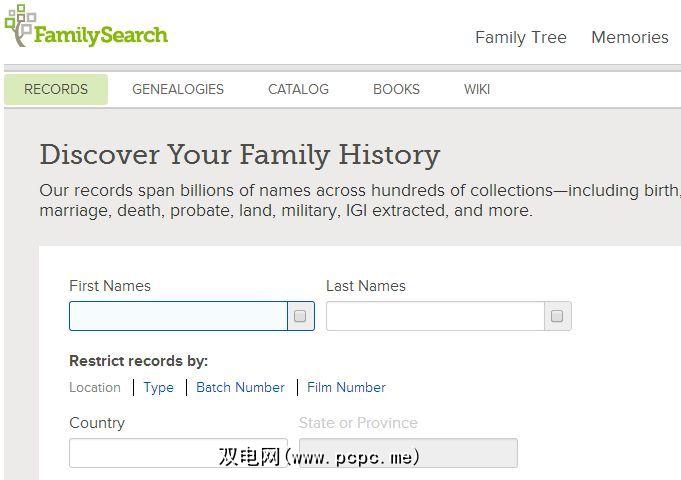Image resolution: width=681 pixels, height=480 pixels.
Task: Restrict records by Film Number
Action: click(x=346, y=387)
